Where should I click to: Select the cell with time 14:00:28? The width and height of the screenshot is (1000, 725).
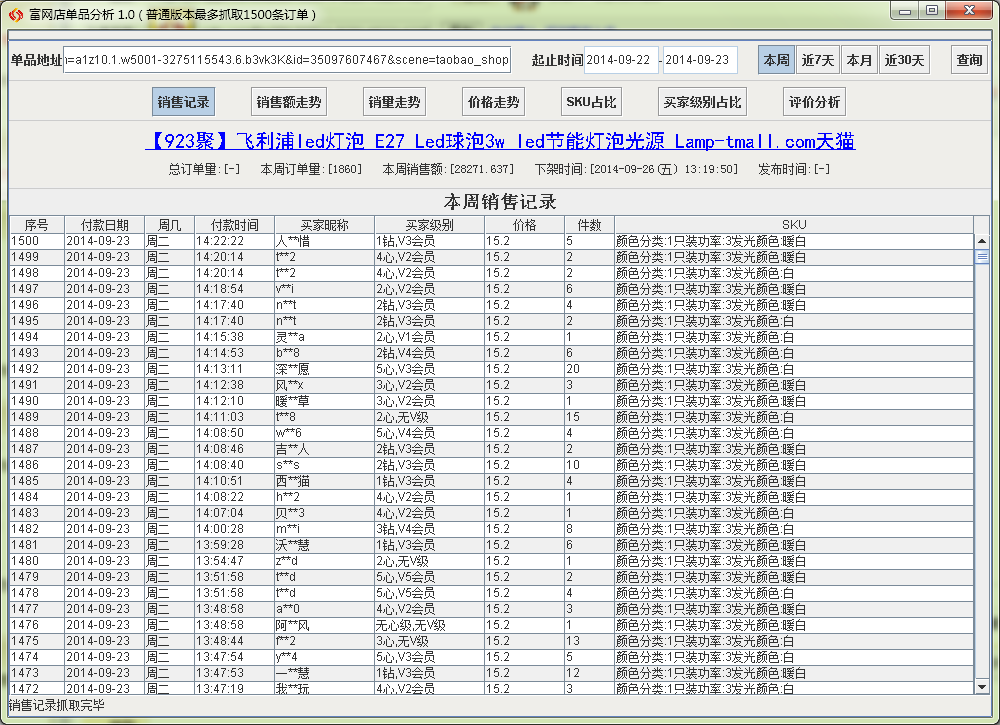pyautogui.click(x=234, y=529)
